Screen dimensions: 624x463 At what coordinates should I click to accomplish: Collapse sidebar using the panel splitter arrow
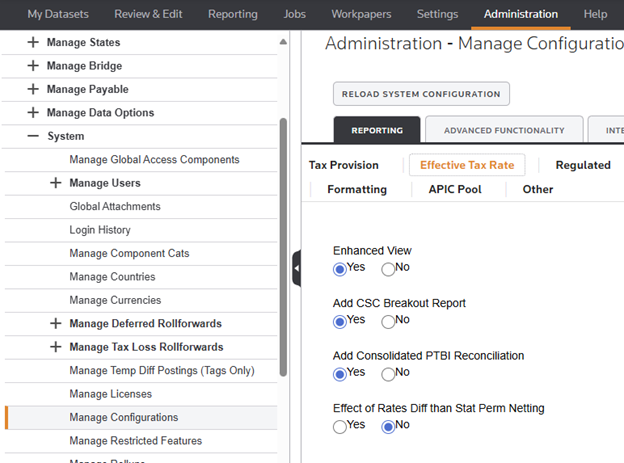[296, 269]
